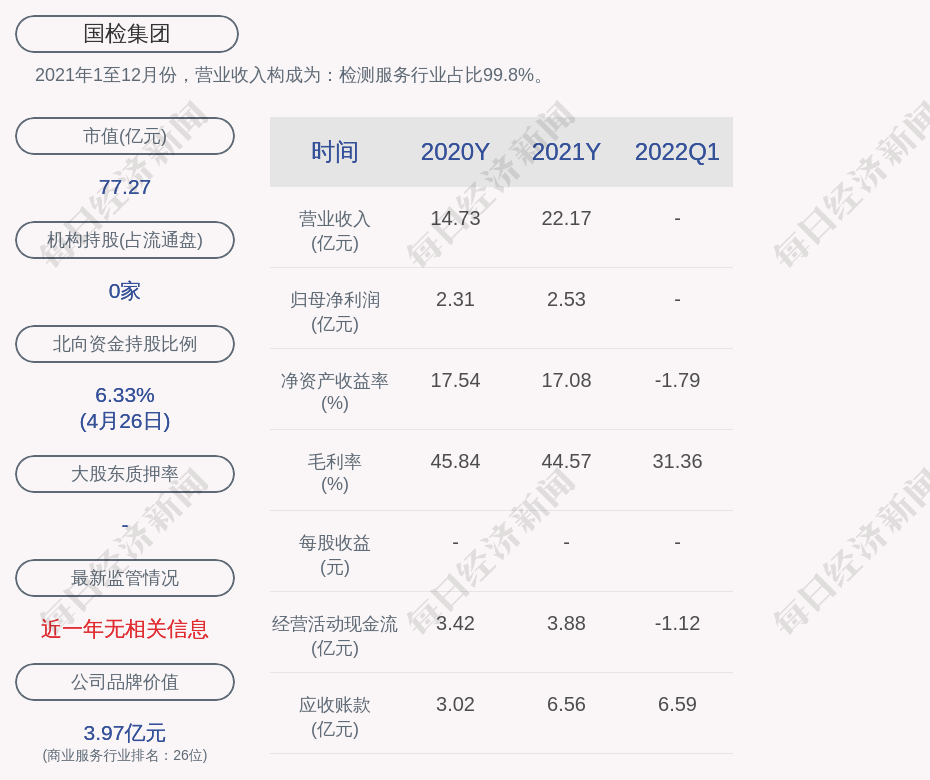
Task: Click the dash value under 大股东质押率
Action: pyautogui.click(x=125, y=526)
